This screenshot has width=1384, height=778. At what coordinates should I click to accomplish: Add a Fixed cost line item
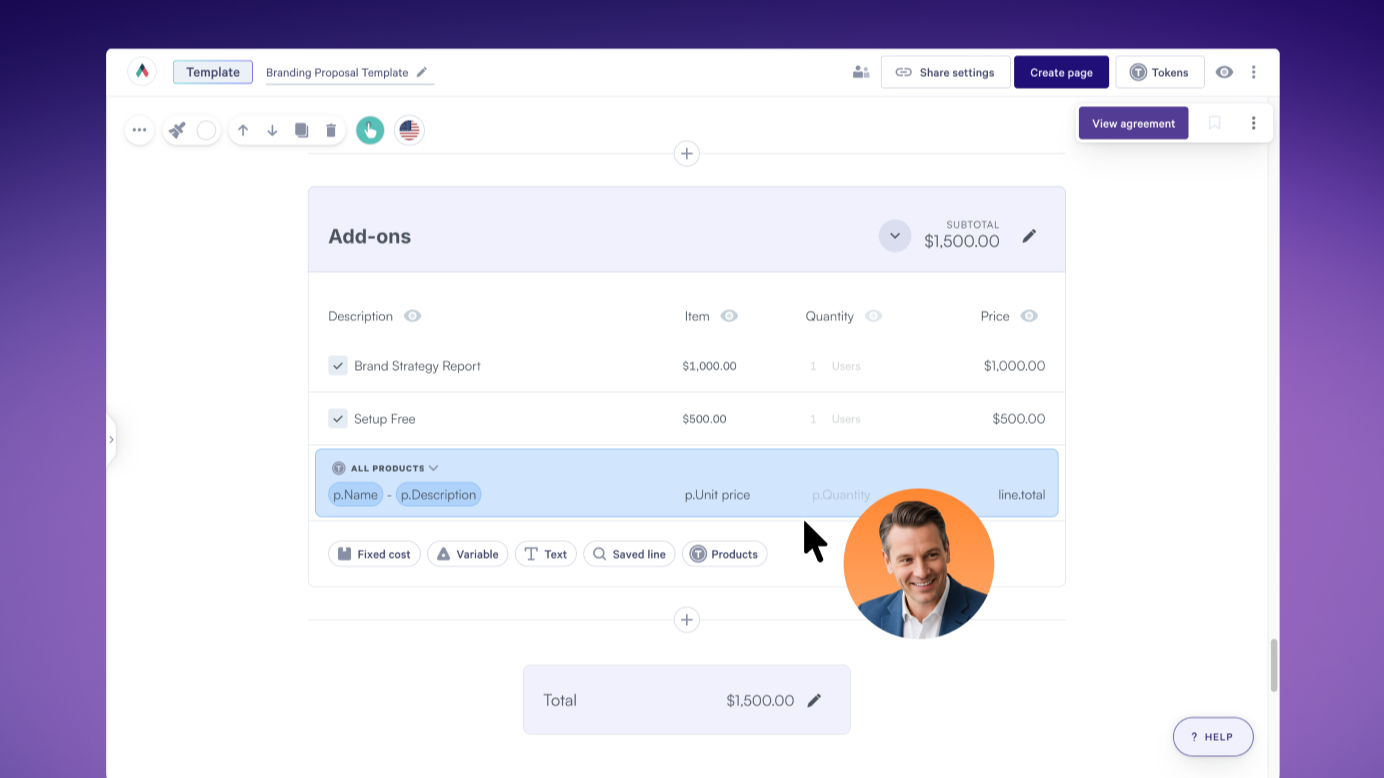(x=374, y=553)
